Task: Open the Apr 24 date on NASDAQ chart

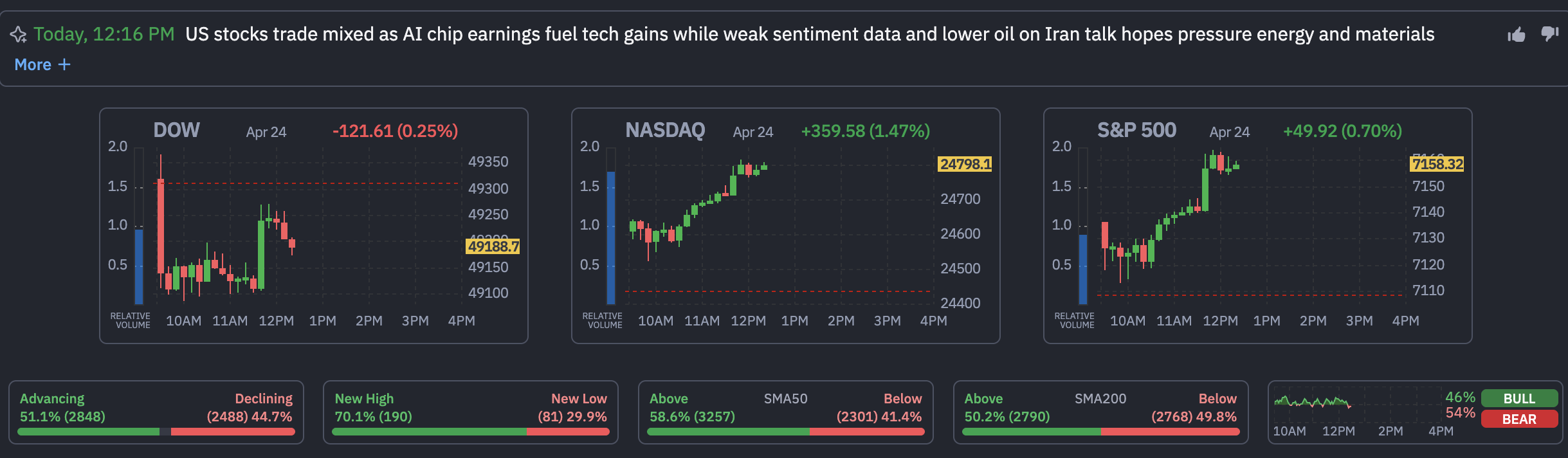Action: click(754, 132)
